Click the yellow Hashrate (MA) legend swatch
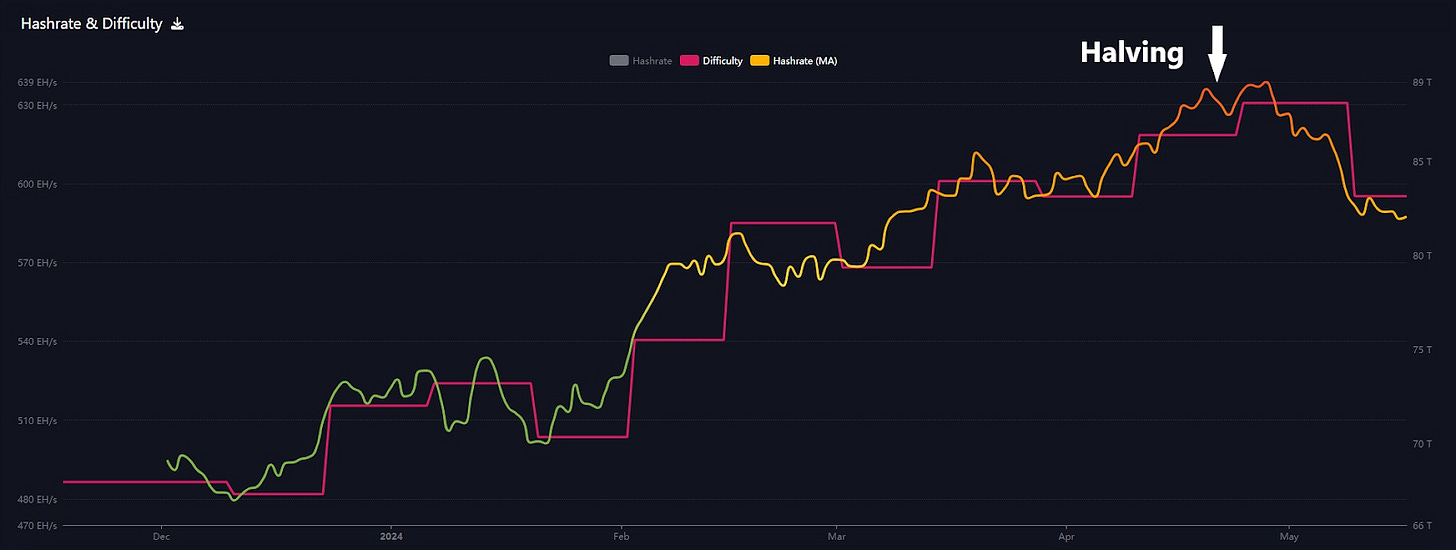The height and width of the screenshot is (550, 1456). pyautogui.click(x=759, y=61)
